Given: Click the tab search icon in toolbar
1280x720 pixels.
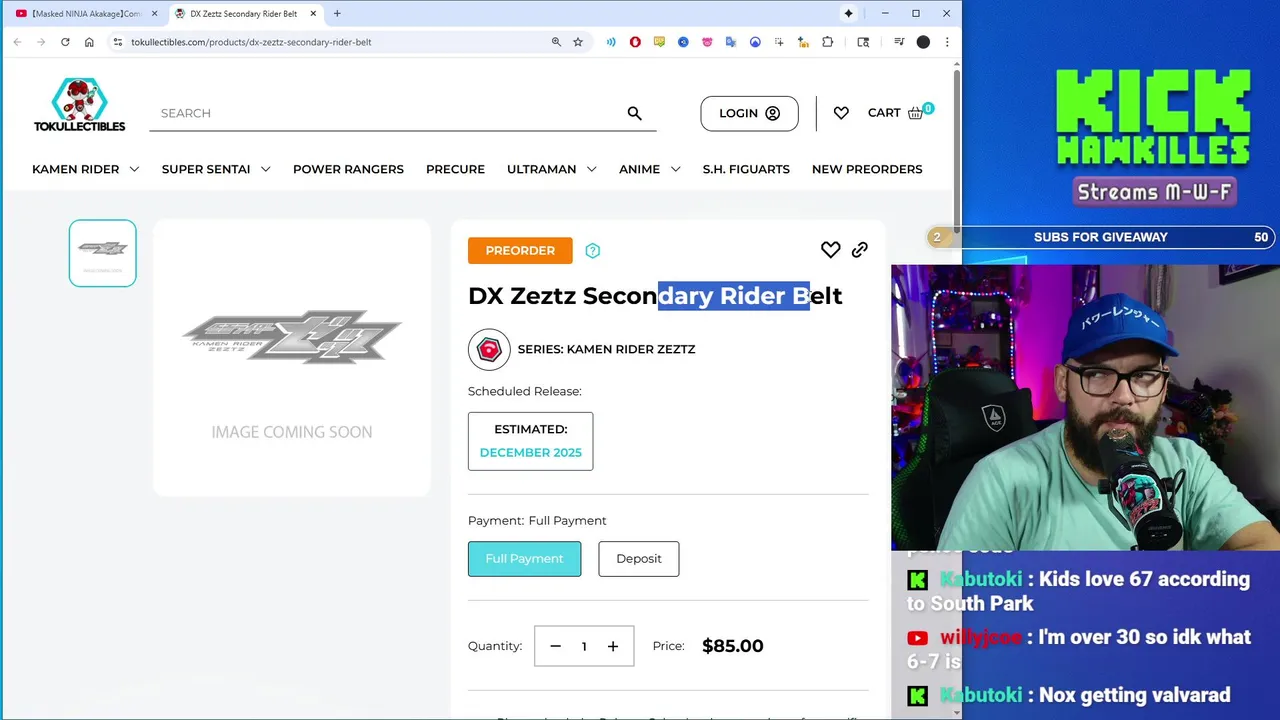Looking at the screenshot, I should pos(863,42).
